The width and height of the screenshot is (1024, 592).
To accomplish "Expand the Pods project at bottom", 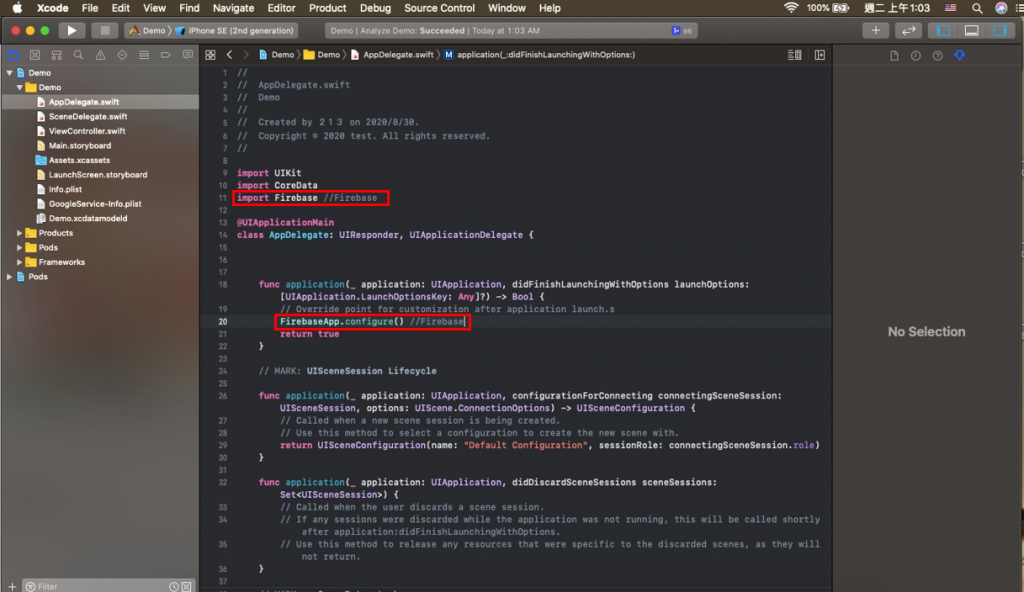I will coord(9,276).
